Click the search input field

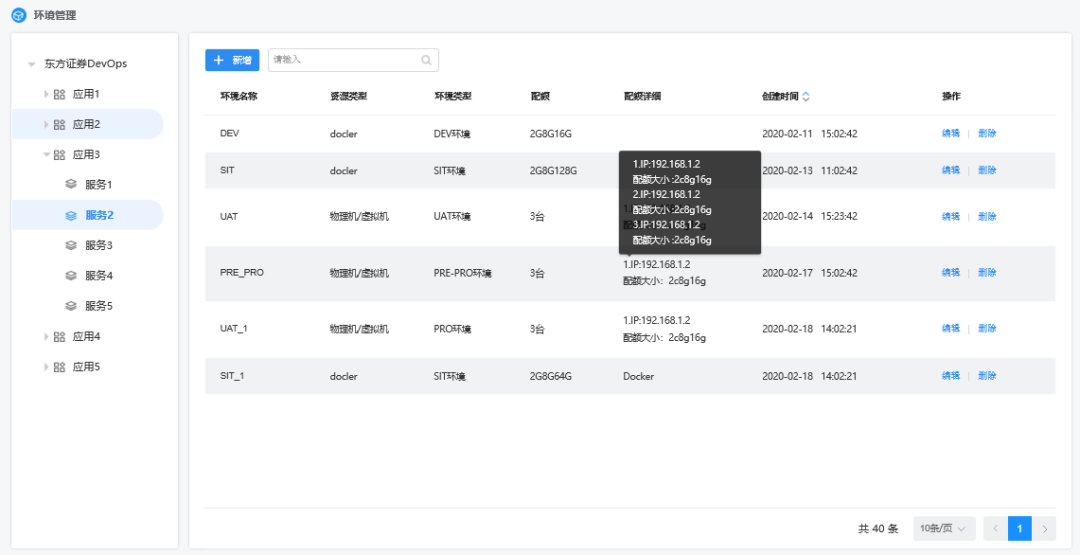(344, 60)
